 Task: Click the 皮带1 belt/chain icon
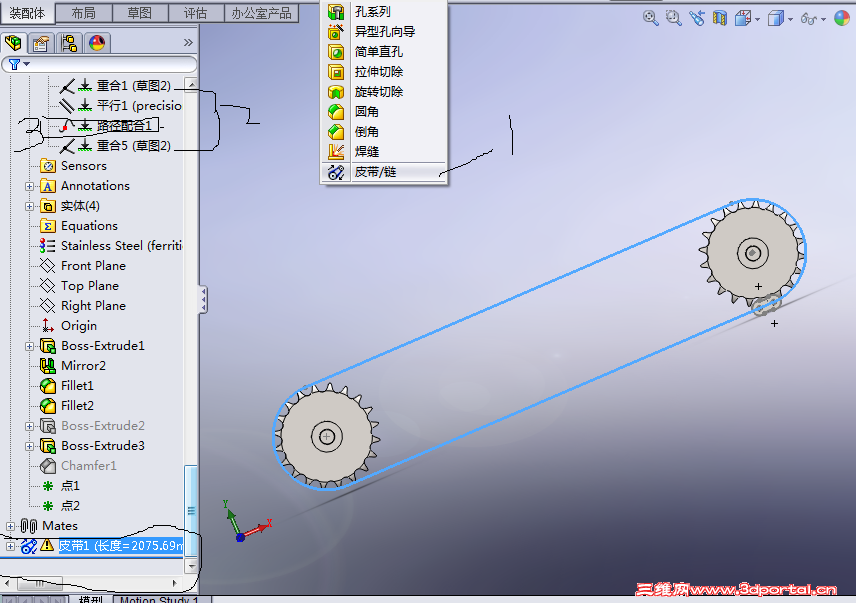click(28, 546)
